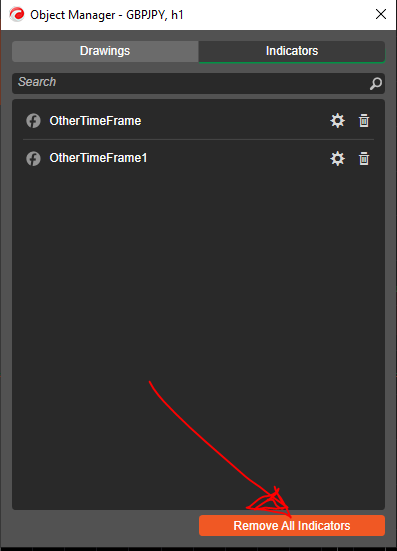The image size is (397, 551).
Task: Open settings gear for OtherTimeFrame indicator
Action: pyautogui.click(x=337, y=121)
